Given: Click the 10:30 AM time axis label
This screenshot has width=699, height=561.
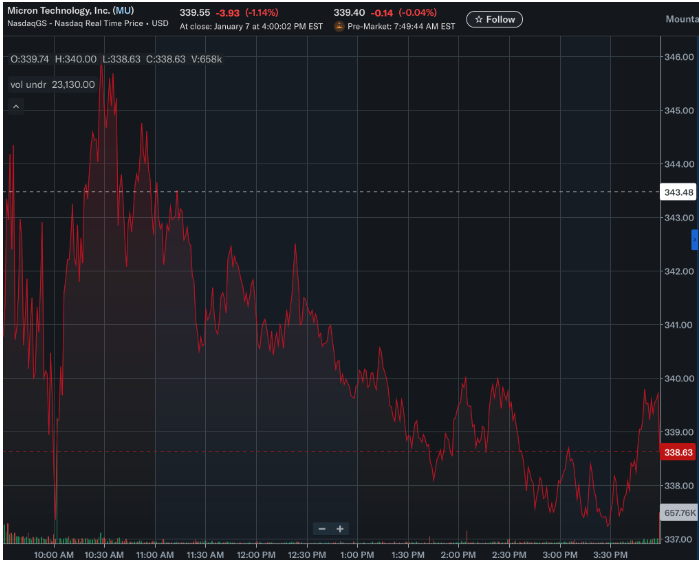Looking at the screenshot, I should click(x=104, y=554).
